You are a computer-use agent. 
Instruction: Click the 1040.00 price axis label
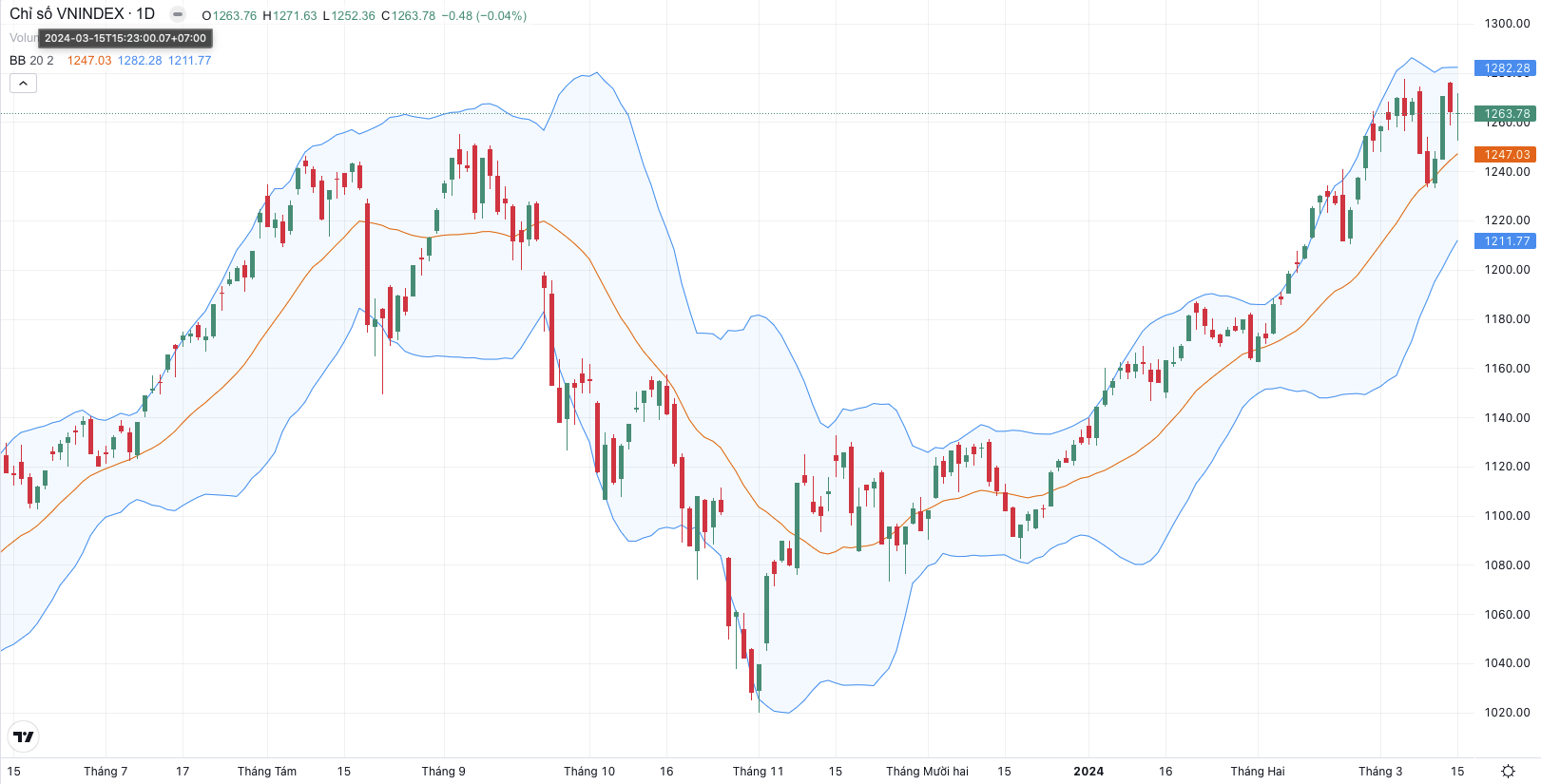coord(1508,663)
